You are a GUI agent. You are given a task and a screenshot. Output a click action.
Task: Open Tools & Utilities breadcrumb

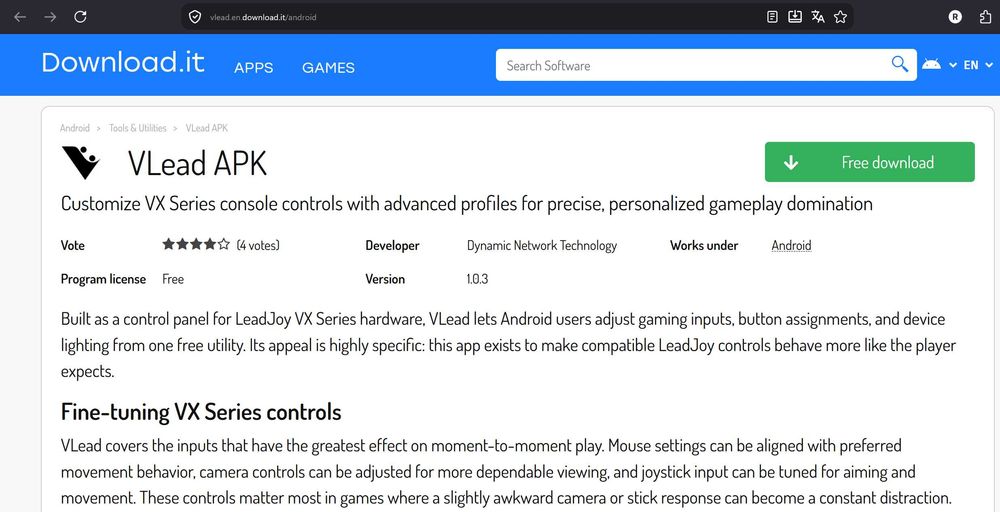138,128
